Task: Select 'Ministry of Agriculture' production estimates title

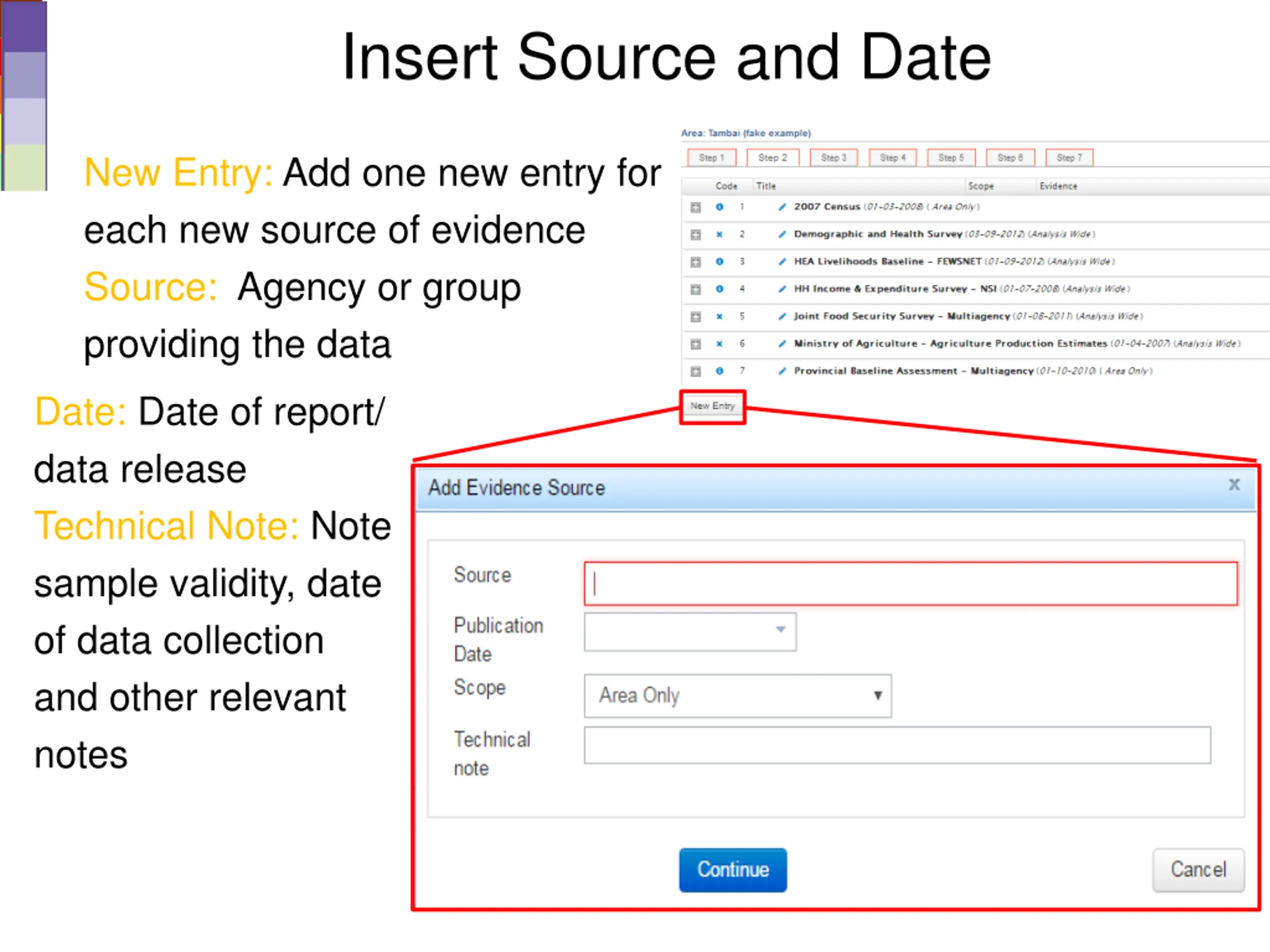Action: point(950,344)
